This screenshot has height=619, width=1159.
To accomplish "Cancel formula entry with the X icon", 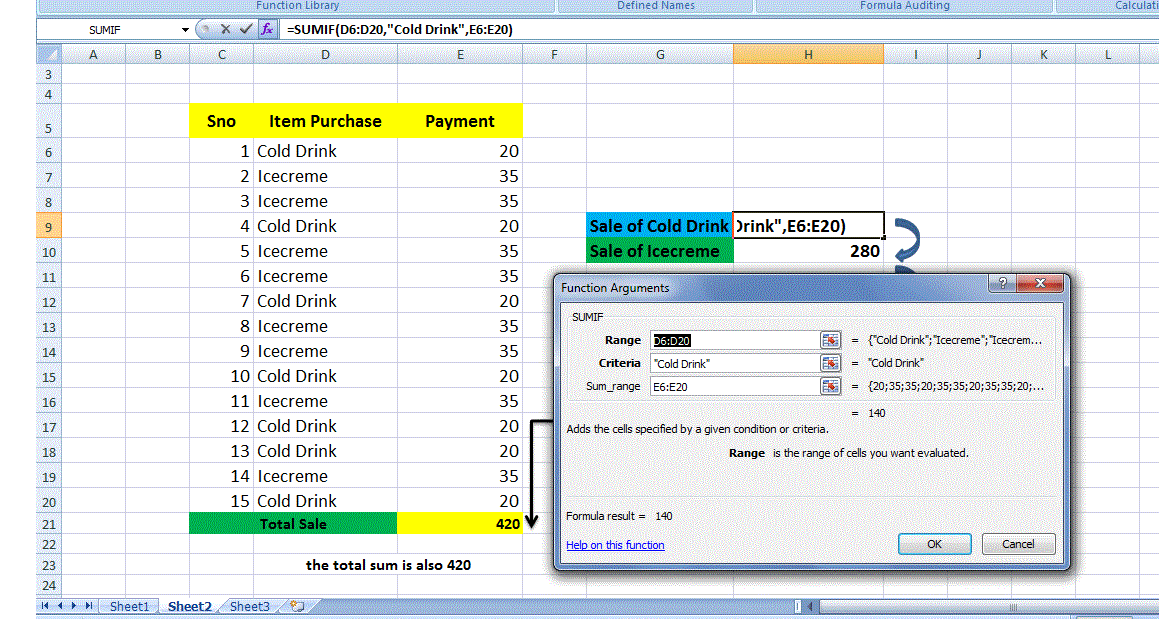I will 226,29.
